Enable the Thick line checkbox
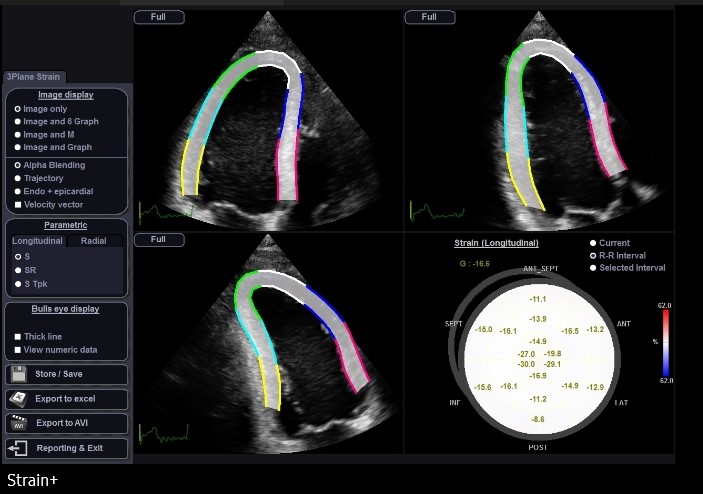 17,337
